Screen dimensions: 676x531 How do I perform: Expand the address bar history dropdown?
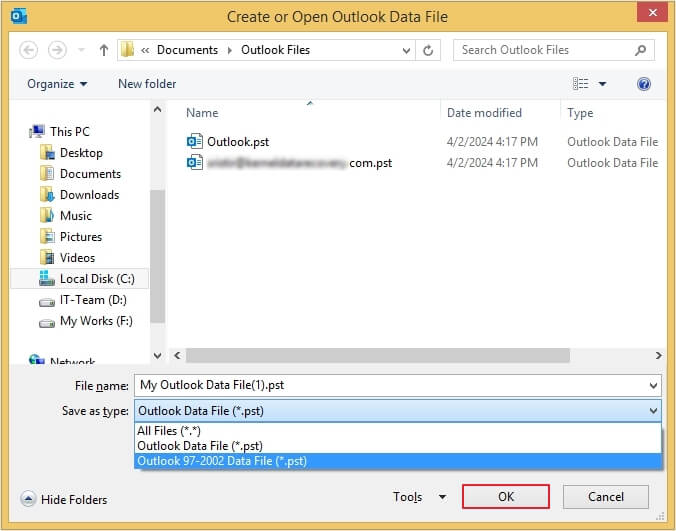406,50
